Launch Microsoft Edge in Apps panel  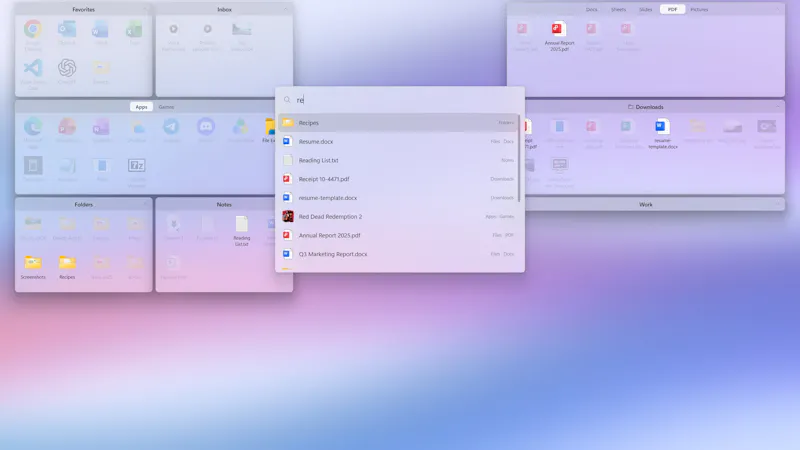pos(33,133)
